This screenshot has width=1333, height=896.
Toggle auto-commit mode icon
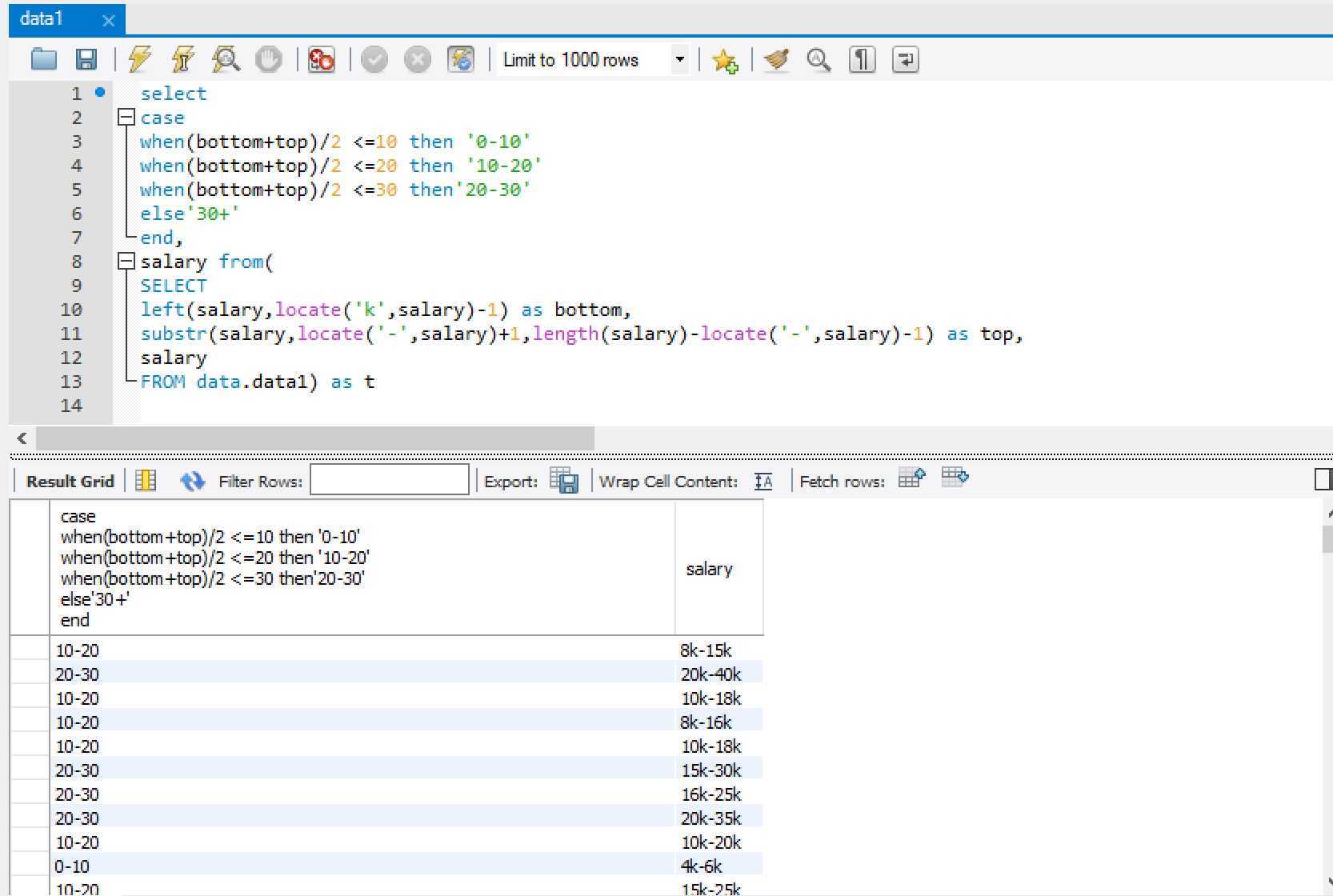(x=461, y=59)
